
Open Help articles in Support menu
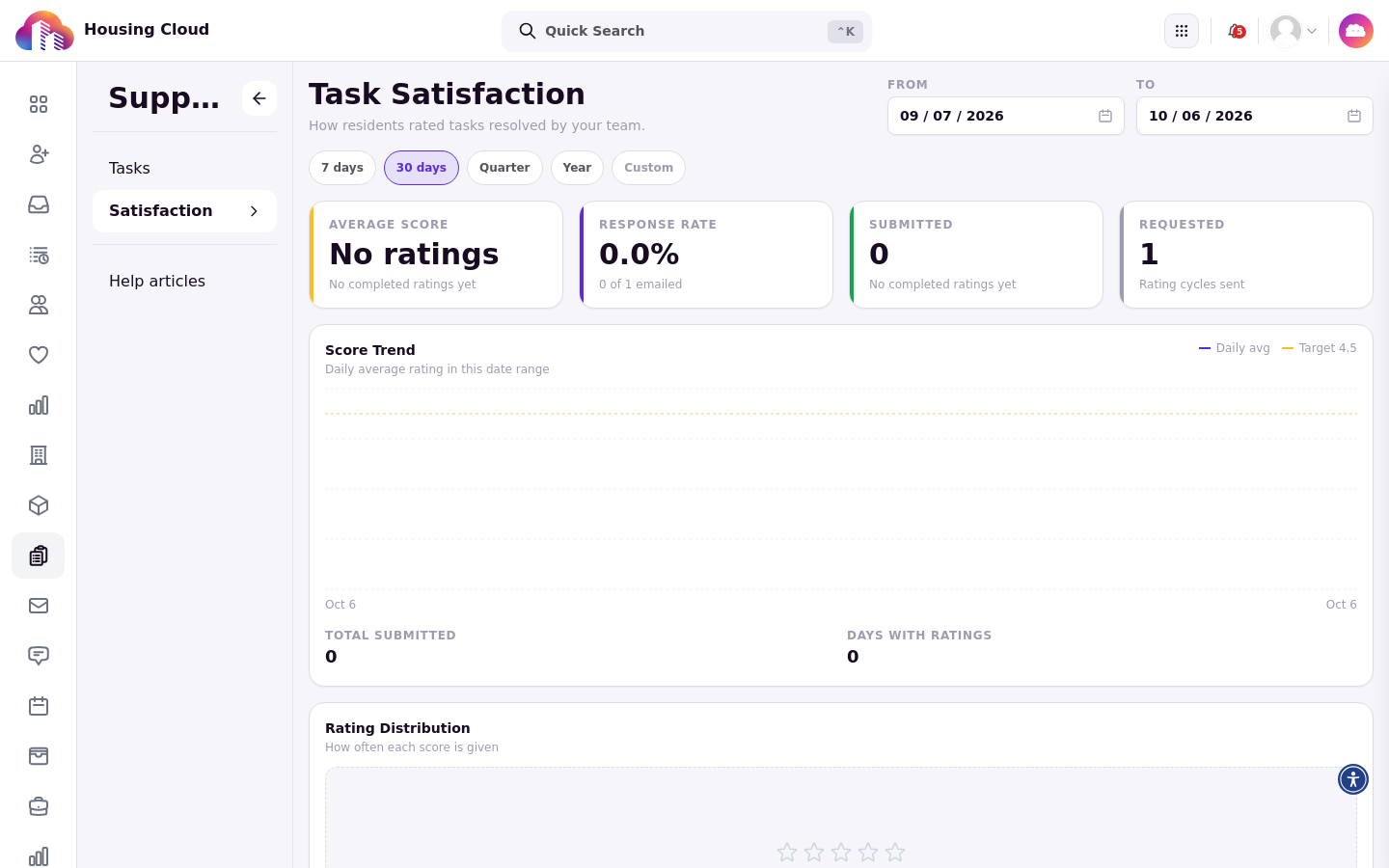(x=184, y=282)
